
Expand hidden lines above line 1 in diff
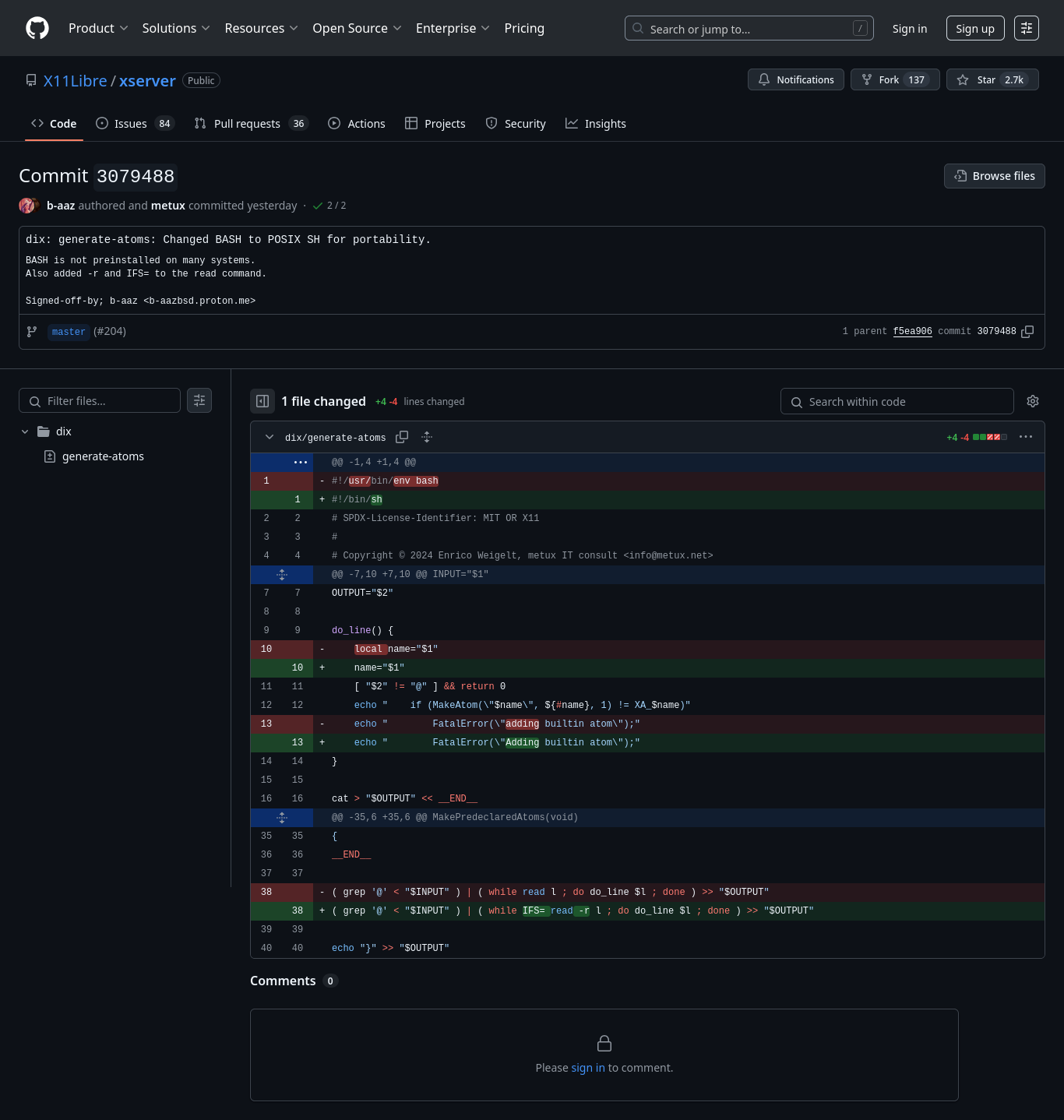301,462
